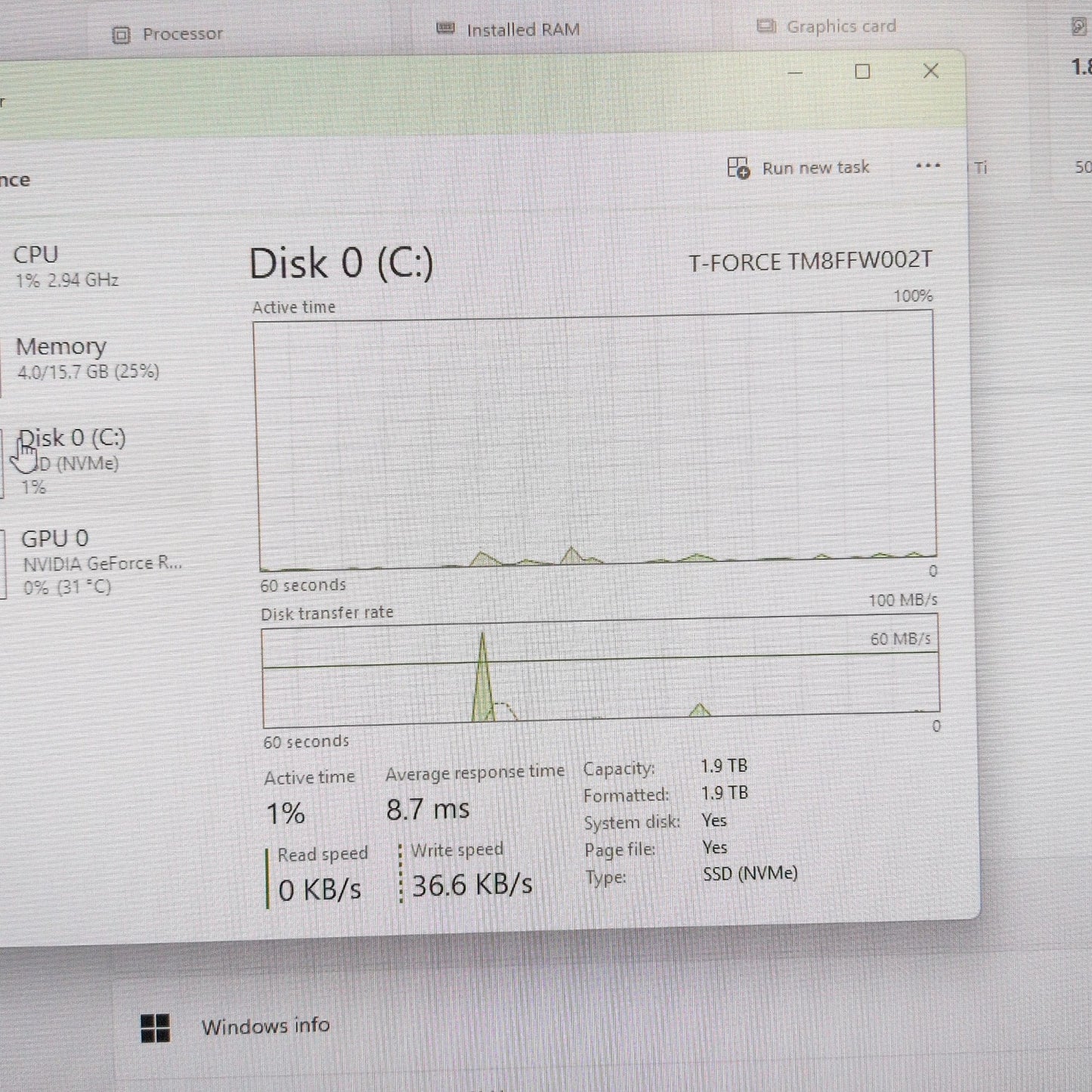Screen dimensions: 1092x1092
Task: Click the Disk 0 (C:) heading
Action: [341, 264]
